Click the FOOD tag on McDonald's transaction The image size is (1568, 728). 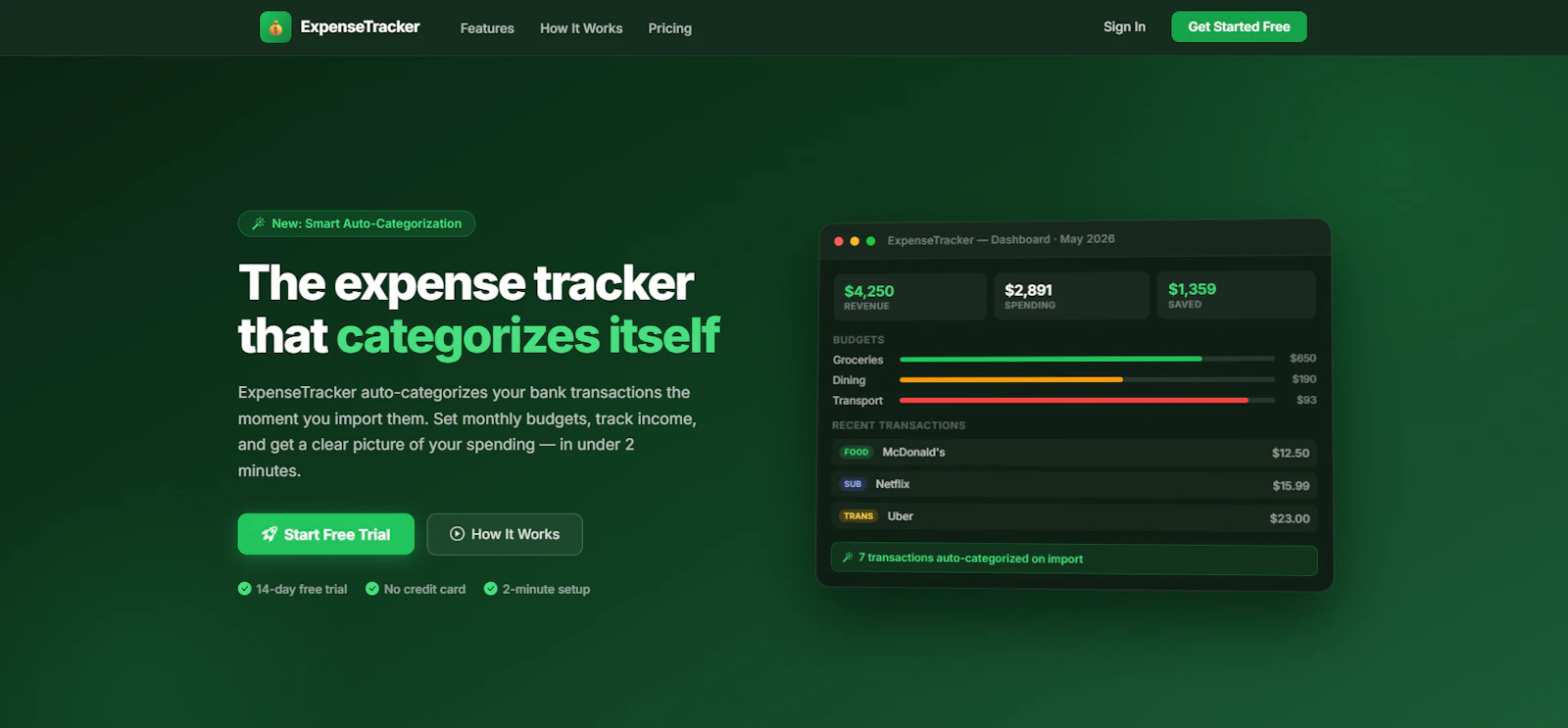point(857,453)
